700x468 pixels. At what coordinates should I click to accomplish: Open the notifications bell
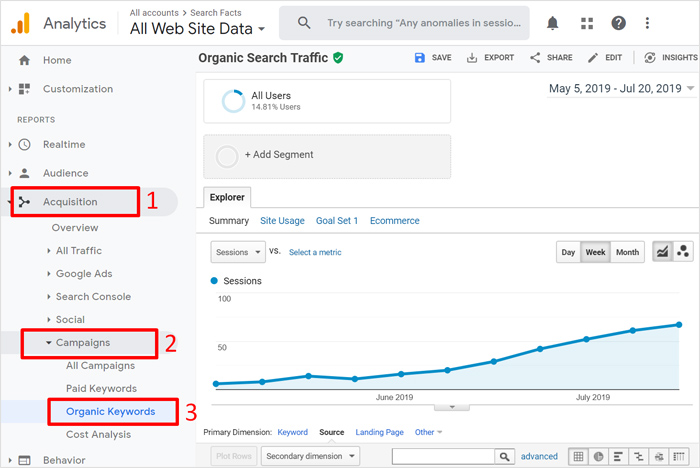pos(553,22)
